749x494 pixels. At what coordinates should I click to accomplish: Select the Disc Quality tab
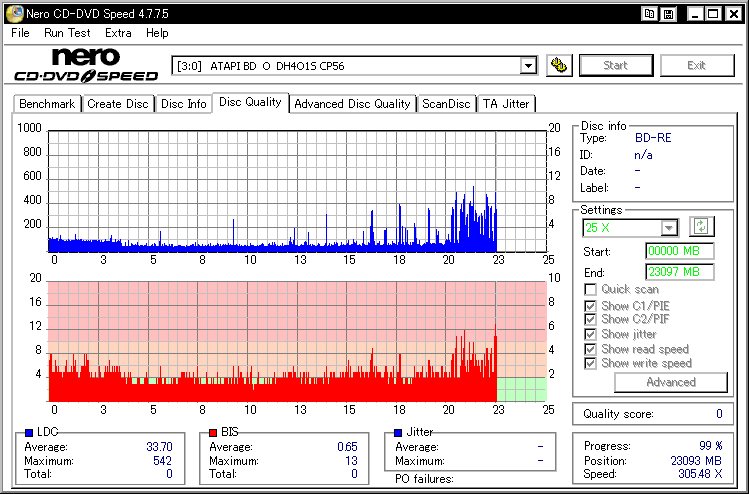pos(250,102)
